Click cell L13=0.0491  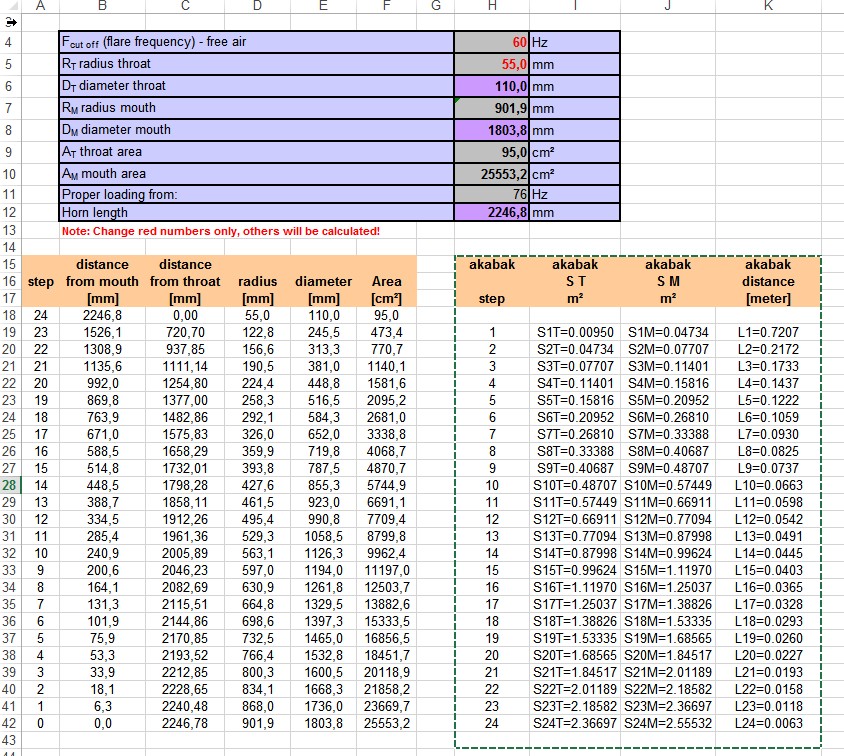click(x=768, y=536)
